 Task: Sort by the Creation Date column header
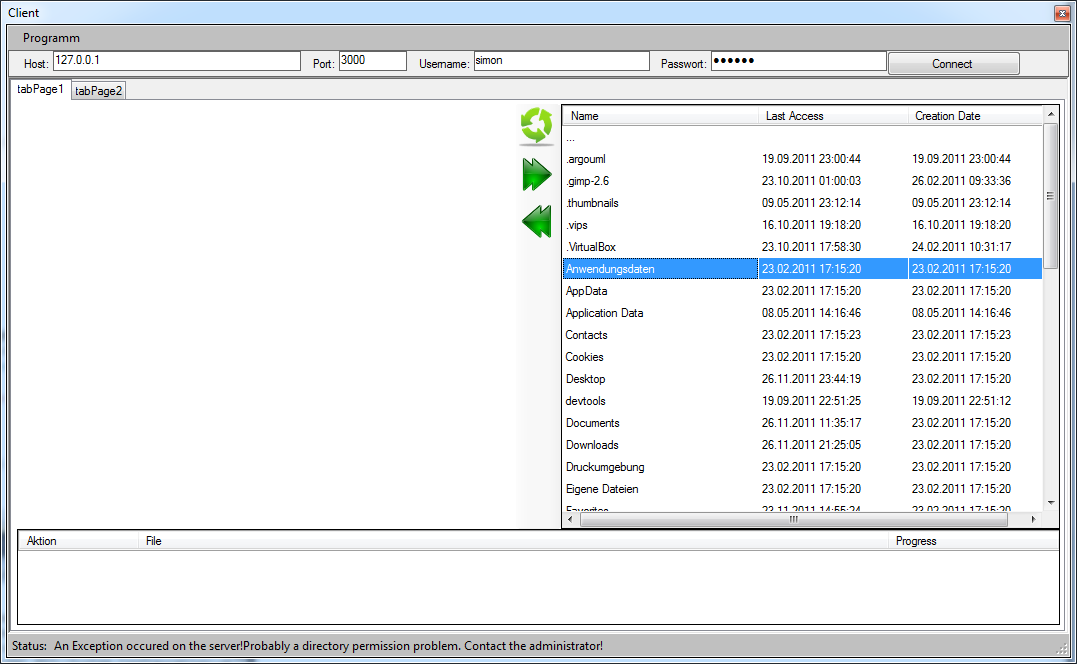975,115
